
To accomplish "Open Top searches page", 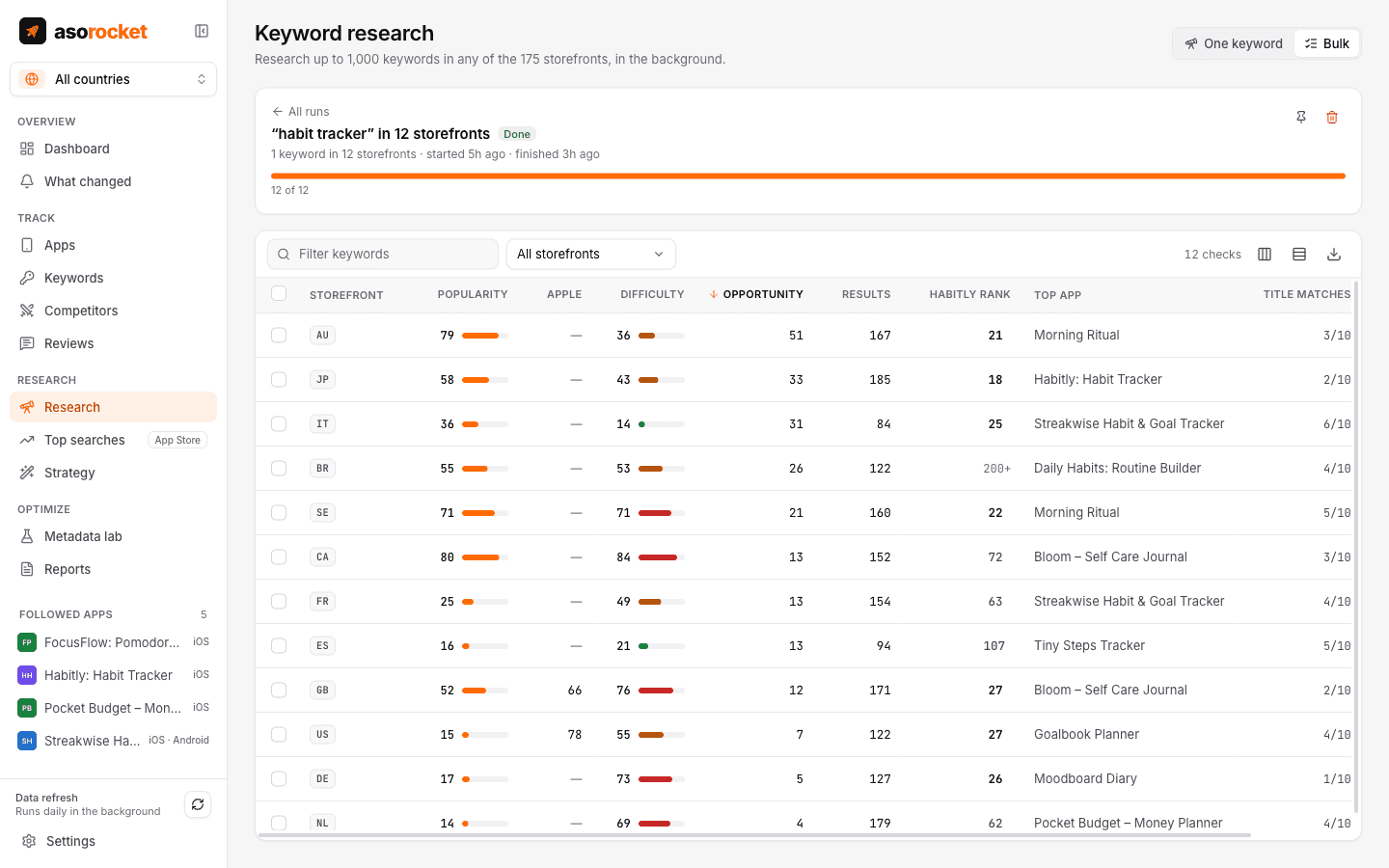I will coord(114,440).
